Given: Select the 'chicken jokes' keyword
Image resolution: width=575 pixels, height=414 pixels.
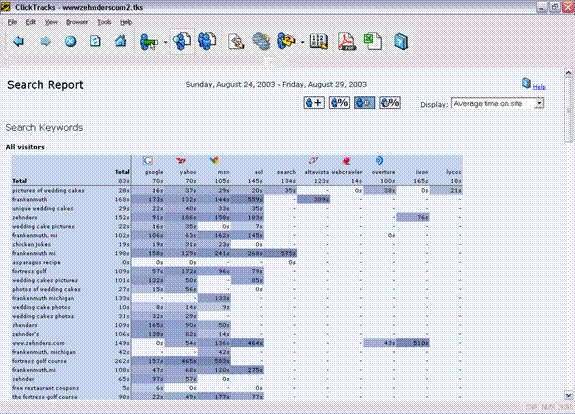Looking at the screenshot, I should [32, 244].
